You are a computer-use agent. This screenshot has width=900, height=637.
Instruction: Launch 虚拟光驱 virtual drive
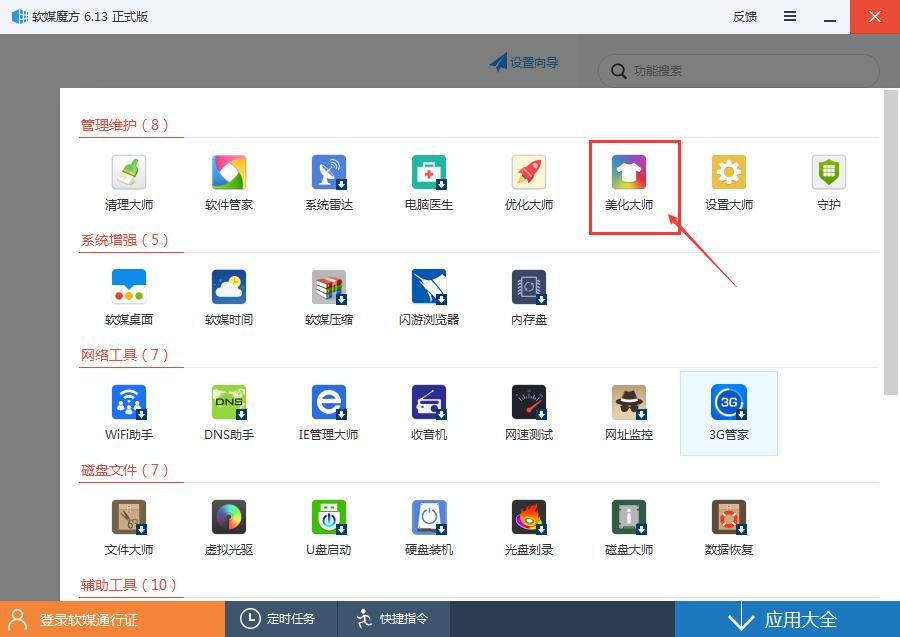pos(228,527)
